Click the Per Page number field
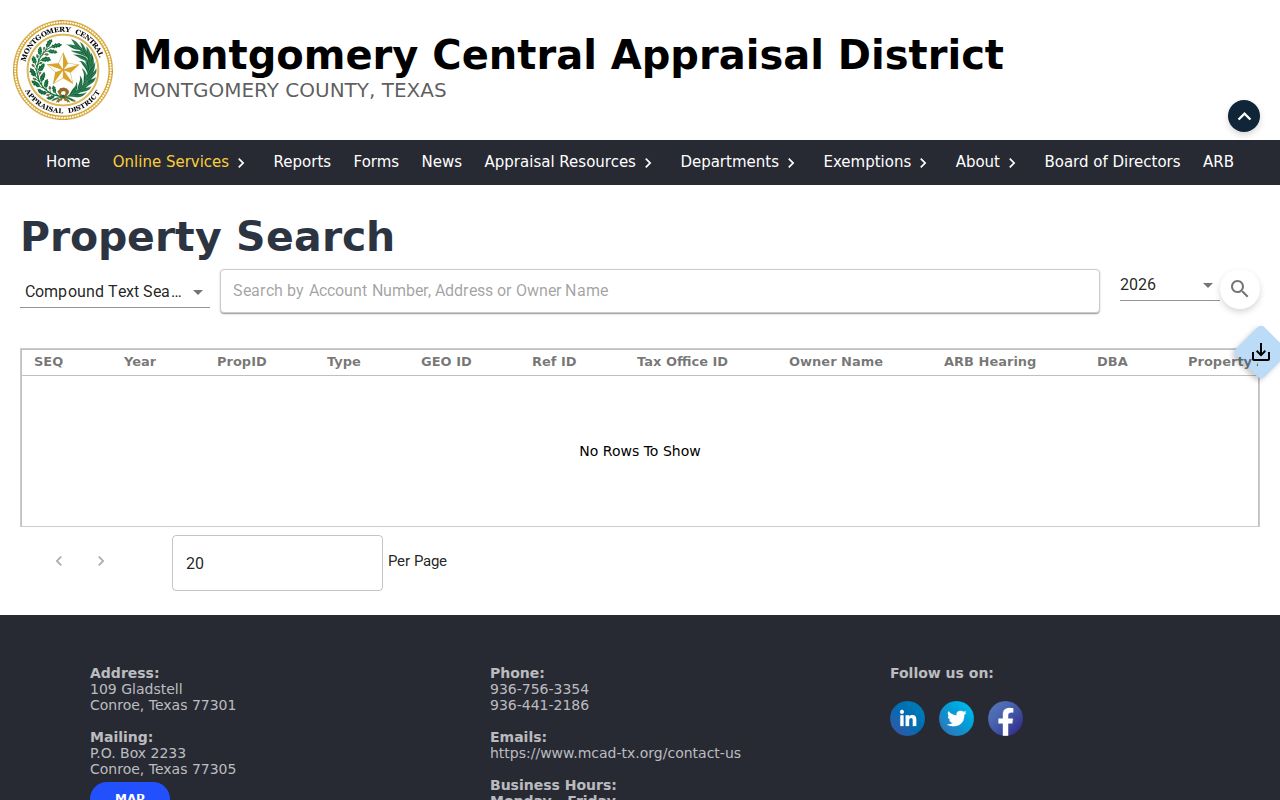The image size is (1280, 800). coord(277,563)
